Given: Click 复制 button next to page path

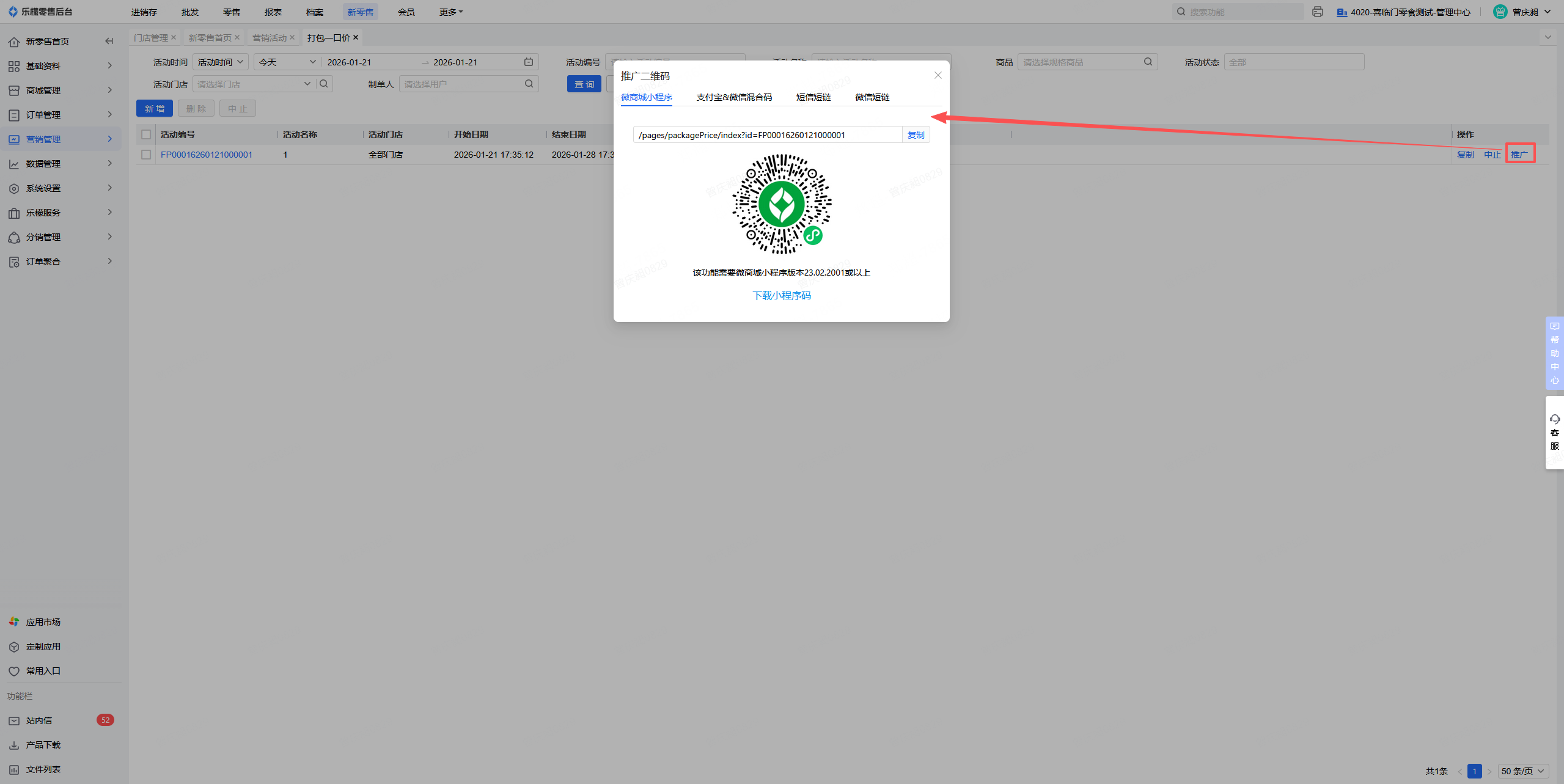Looking at the screenshot, I should click(916, 135).
